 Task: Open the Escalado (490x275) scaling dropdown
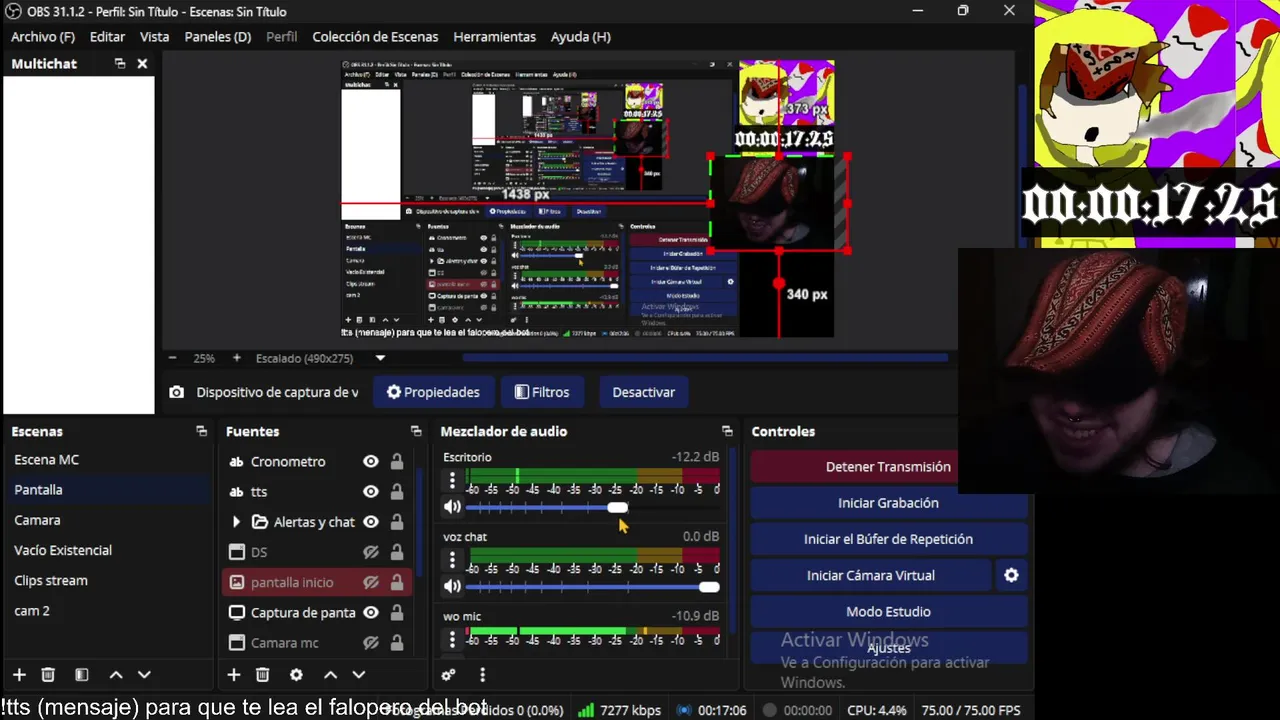[380, 358]
